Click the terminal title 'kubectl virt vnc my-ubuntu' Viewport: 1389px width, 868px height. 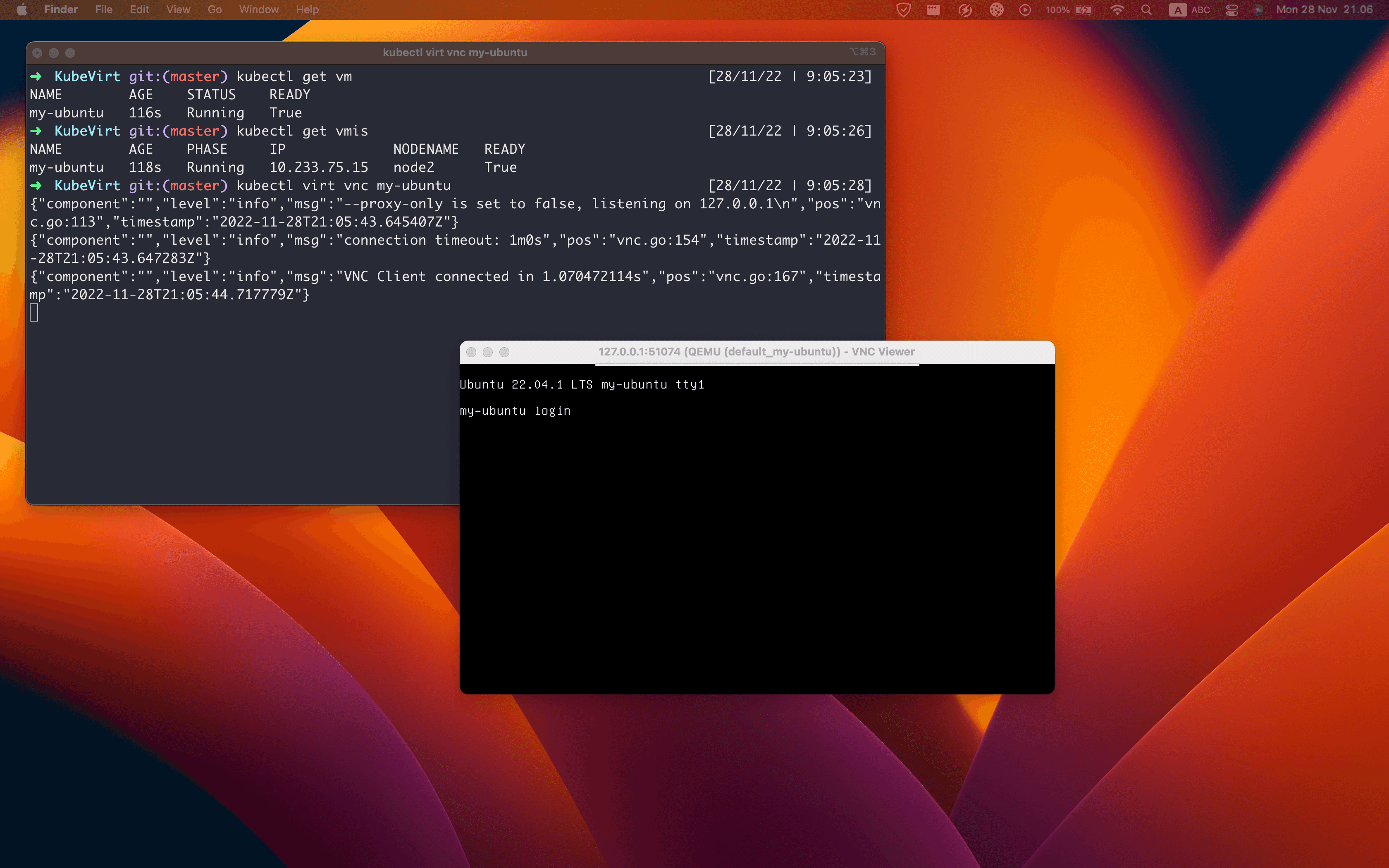point(455,52)
